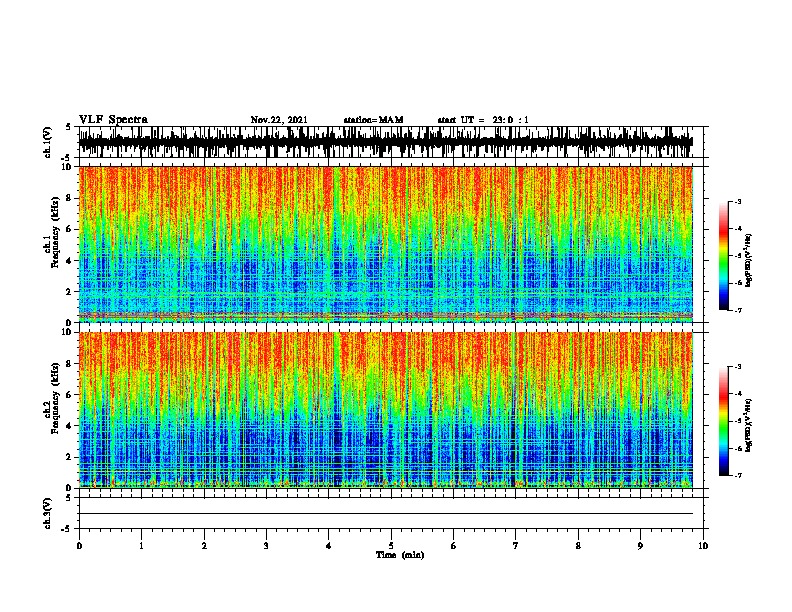
Task: Click the 4 kHz tick label on ch.2 axis
Action: point(70,426)
